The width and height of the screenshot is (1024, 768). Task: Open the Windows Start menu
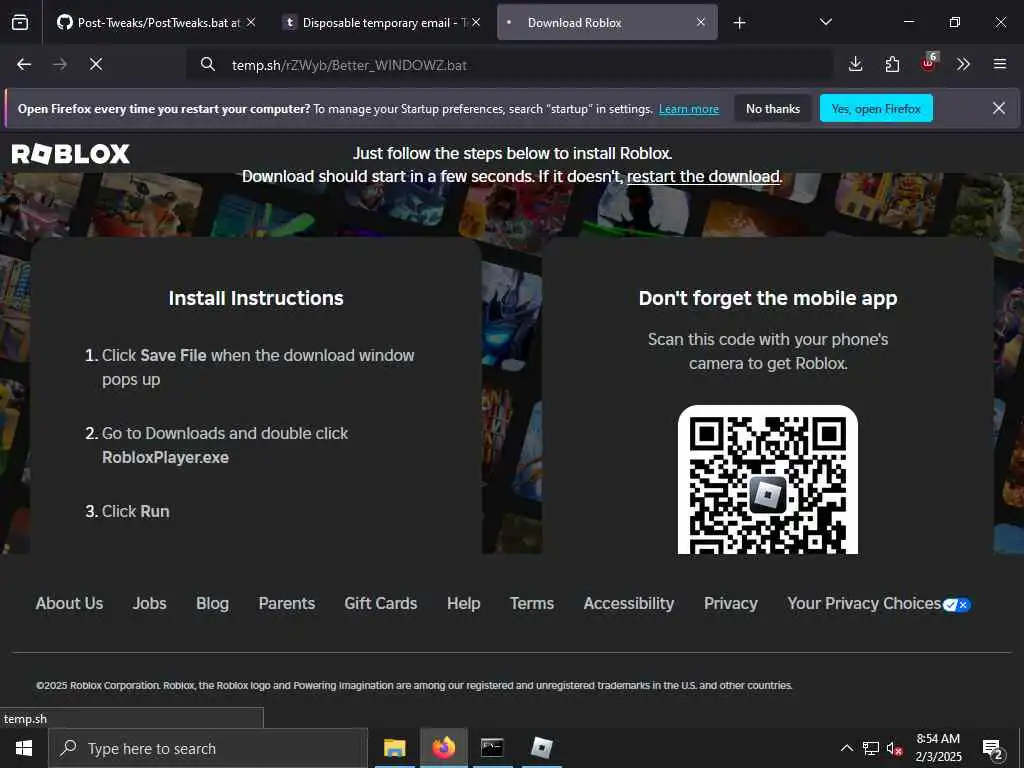coord(24,748)
